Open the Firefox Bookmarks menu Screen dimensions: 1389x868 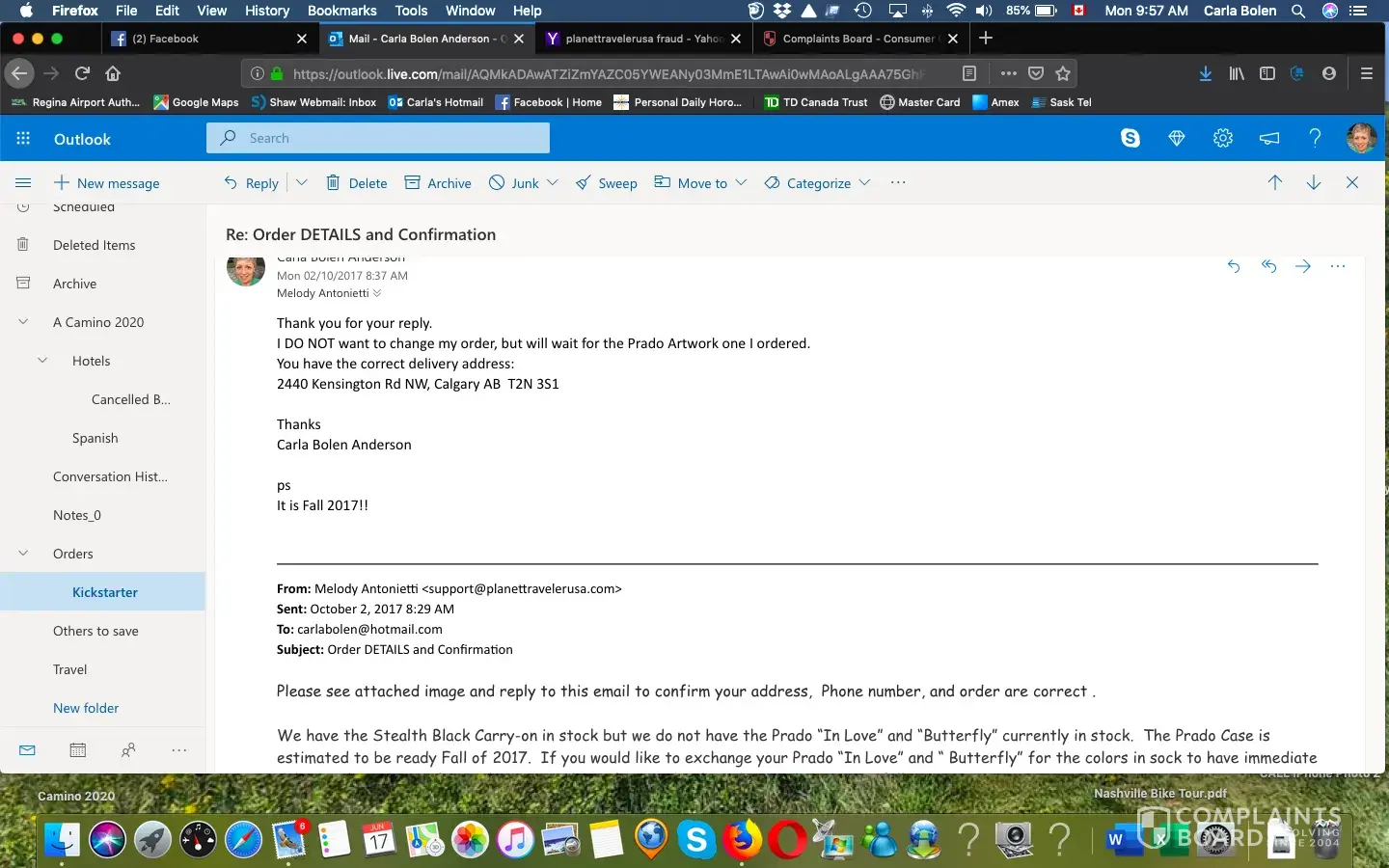[341, 11]
